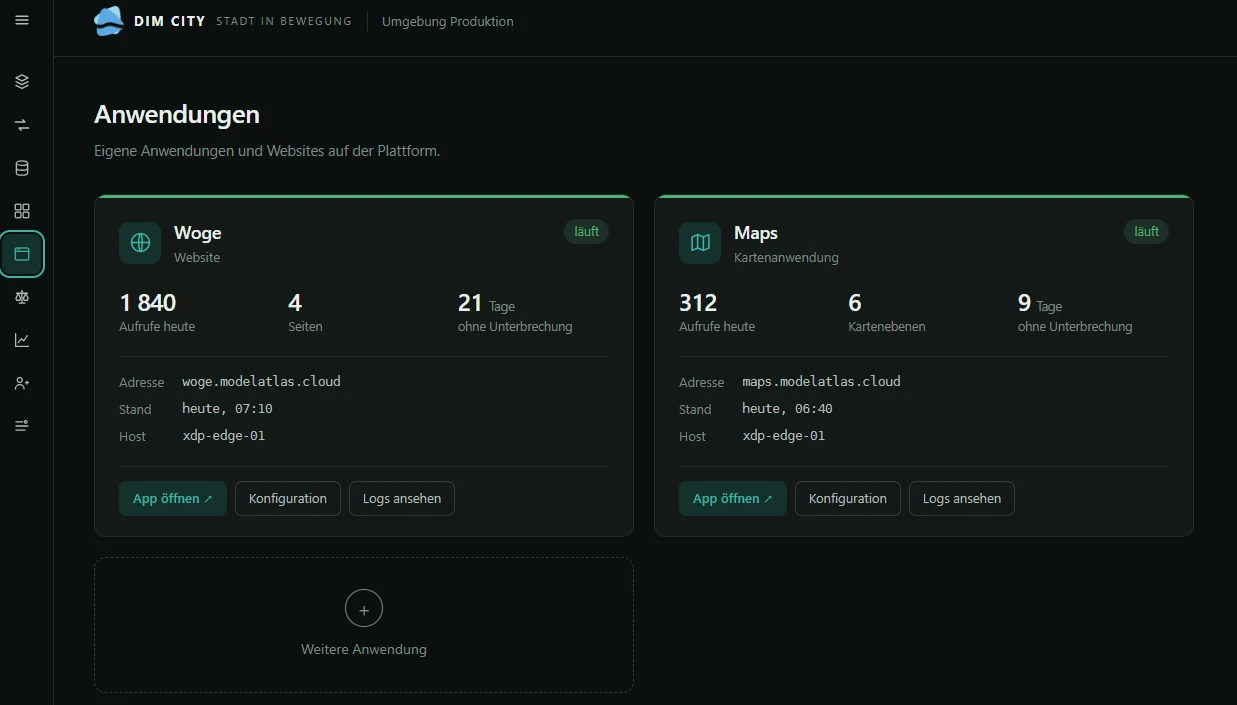Click the DIM CITY title text
This screenshot has height=705, width=1237.
tap(170, 21)
